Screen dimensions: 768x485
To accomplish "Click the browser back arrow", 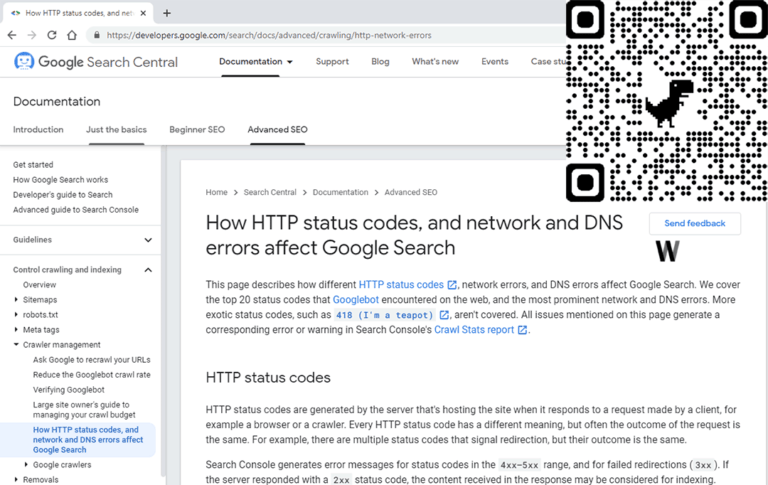I will [x=12, y=35].
